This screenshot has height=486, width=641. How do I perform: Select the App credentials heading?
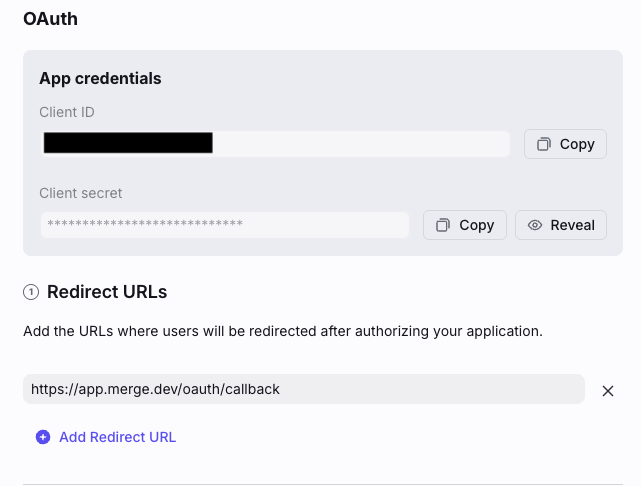100,78
